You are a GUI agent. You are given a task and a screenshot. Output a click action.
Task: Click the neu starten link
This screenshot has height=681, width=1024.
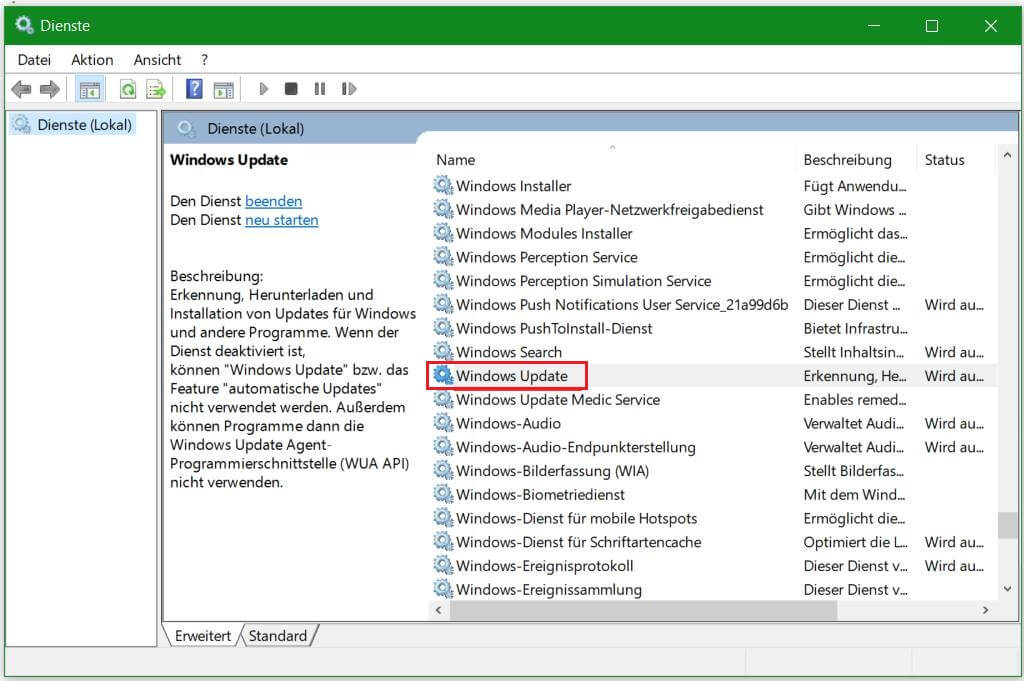(x=281, y=220)
